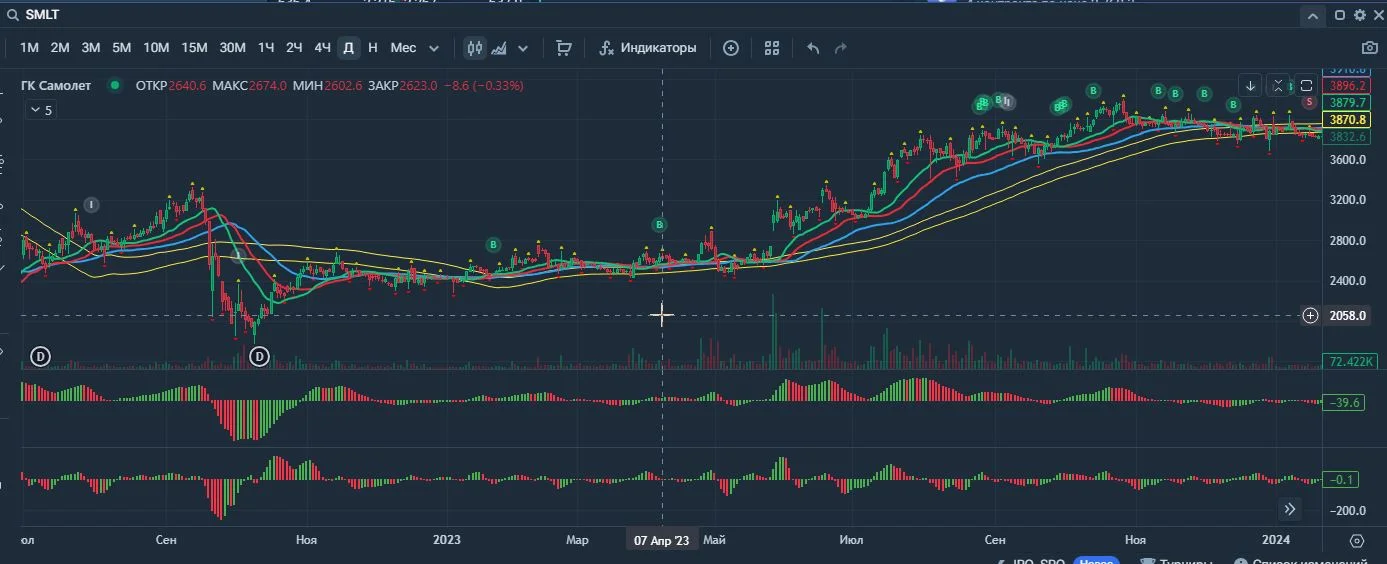Toggle the compress-scale arrows button
This screenshot has width=1387, height=564.
[x=1278, y=85]
